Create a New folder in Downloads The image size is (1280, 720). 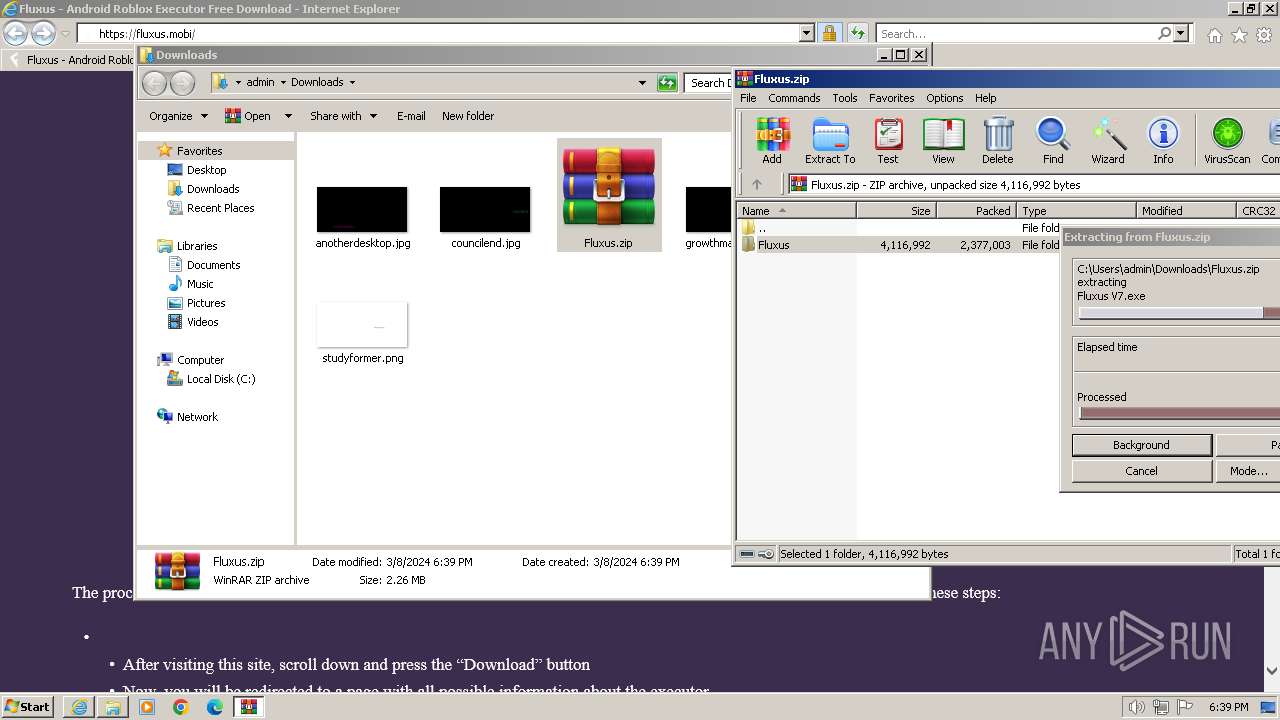[x=468, y=116]
